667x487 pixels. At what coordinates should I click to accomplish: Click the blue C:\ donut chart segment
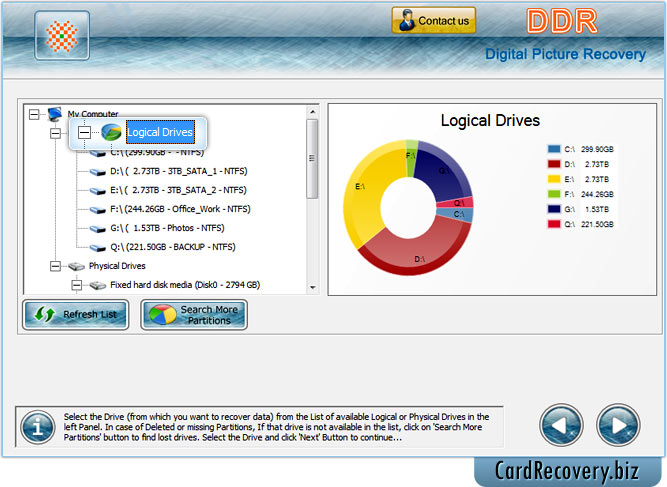click(457, 214)
